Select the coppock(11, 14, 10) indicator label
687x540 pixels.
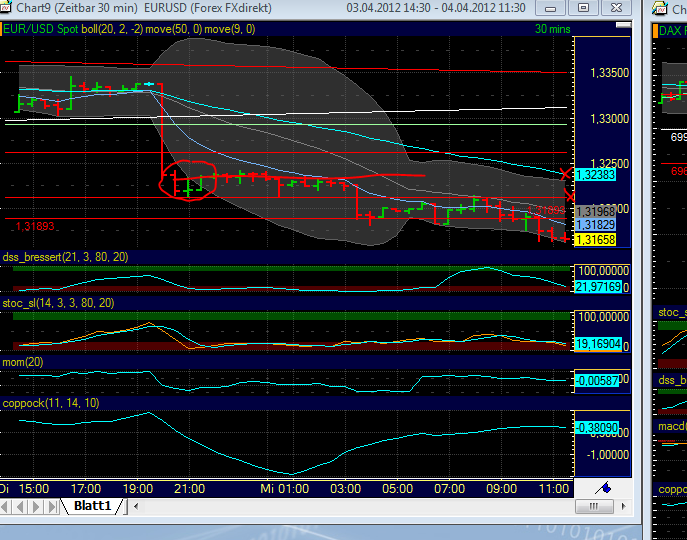pos(51,403)
